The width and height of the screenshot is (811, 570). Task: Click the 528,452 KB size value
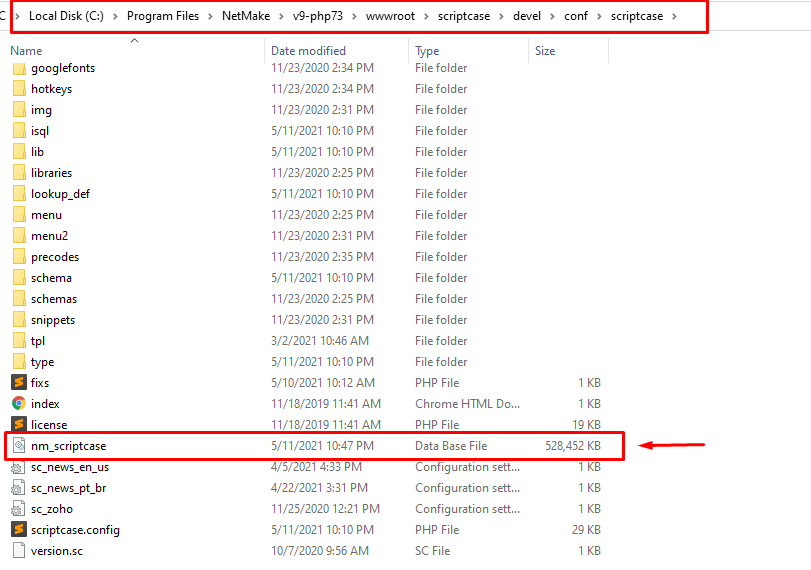tap(573, 446)
